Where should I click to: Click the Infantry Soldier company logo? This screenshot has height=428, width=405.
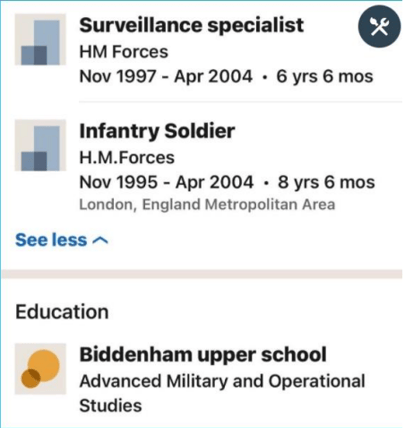pyautogui.click(x=40, y=145)
